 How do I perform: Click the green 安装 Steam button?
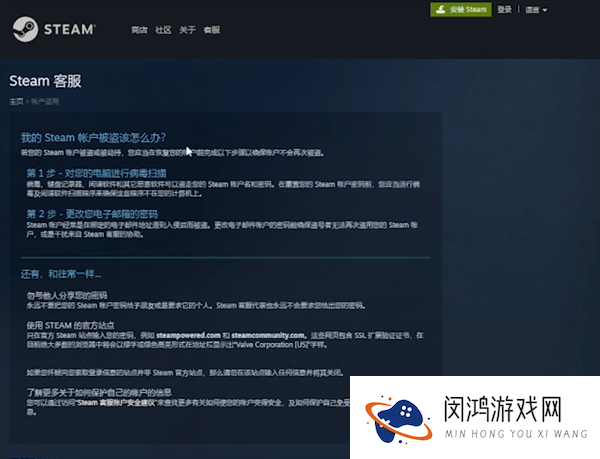click(461, 10)
